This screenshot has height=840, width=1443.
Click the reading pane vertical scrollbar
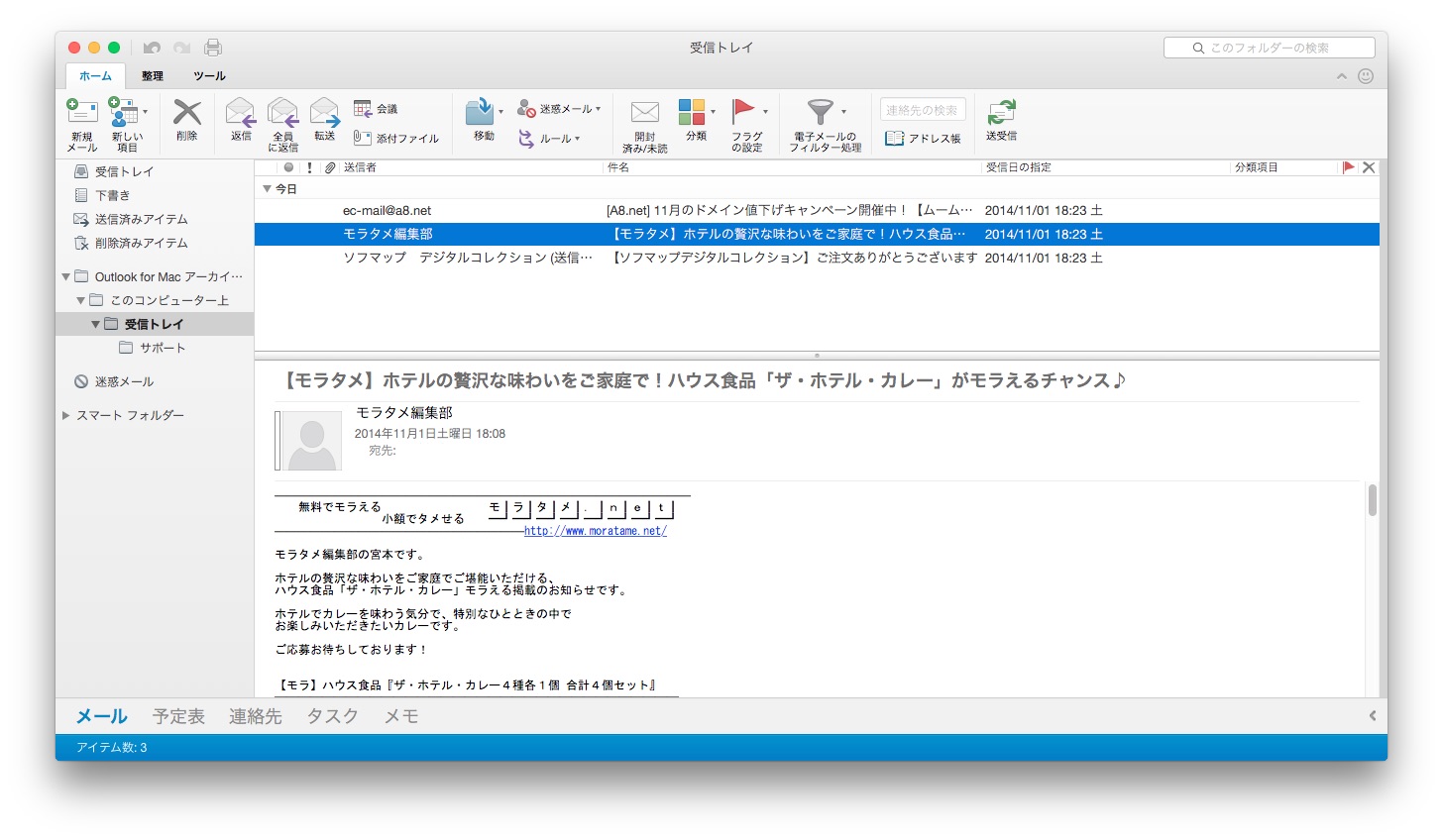1373,500
